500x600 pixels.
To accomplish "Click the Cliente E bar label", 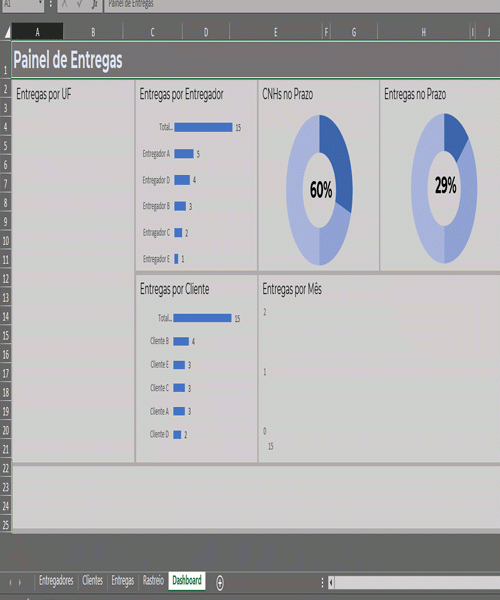I will click(160, 364).
